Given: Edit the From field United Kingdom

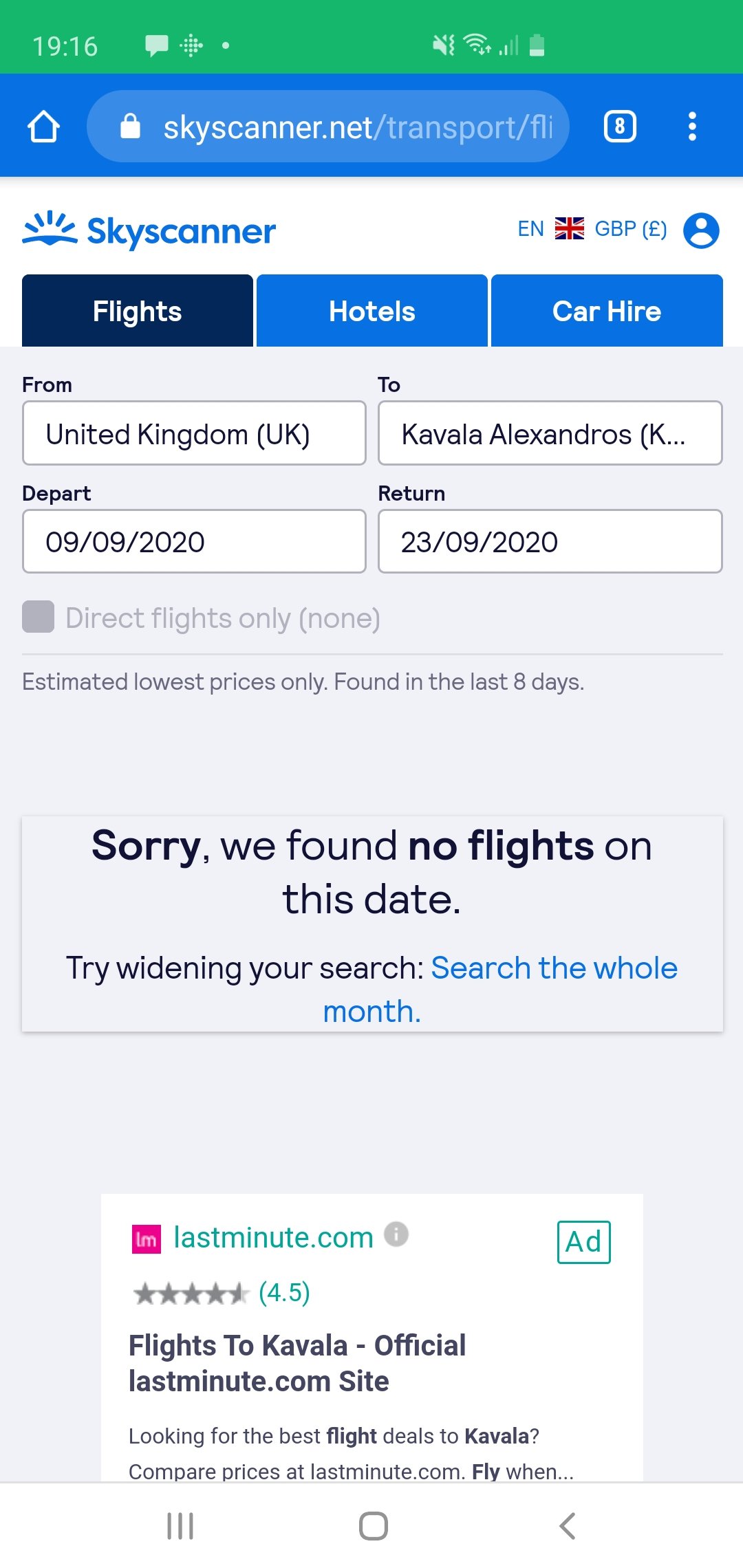Looking at the screenshot, I should [194, 434].
